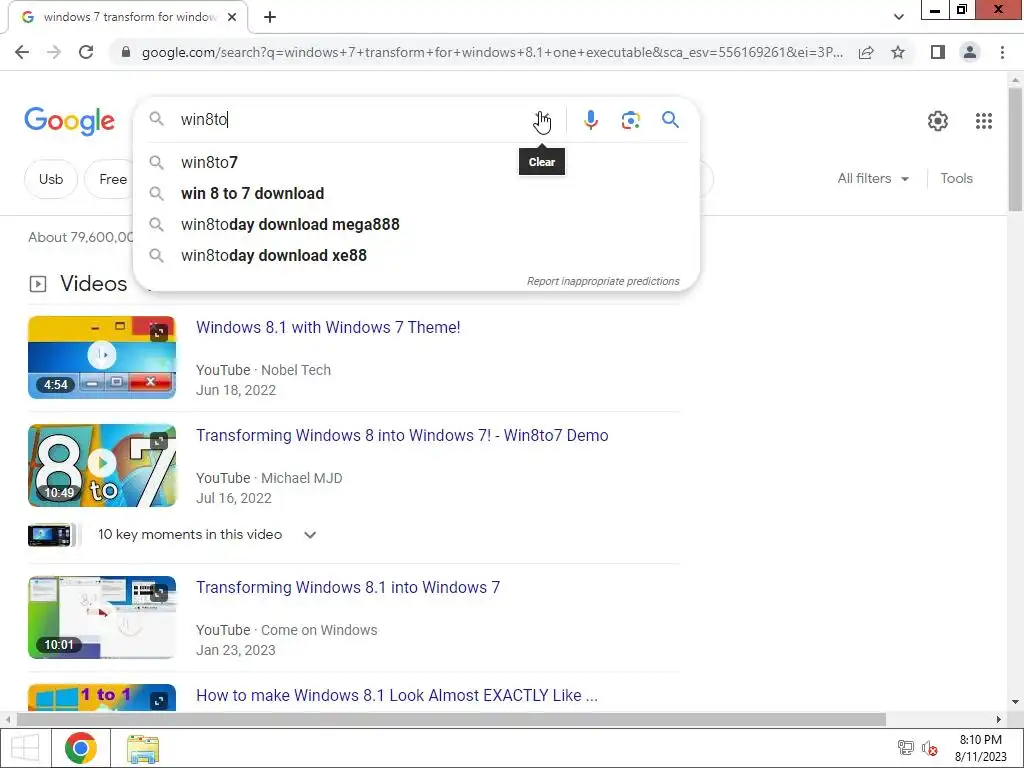Click the horizontal scroll right arrow

999,720
